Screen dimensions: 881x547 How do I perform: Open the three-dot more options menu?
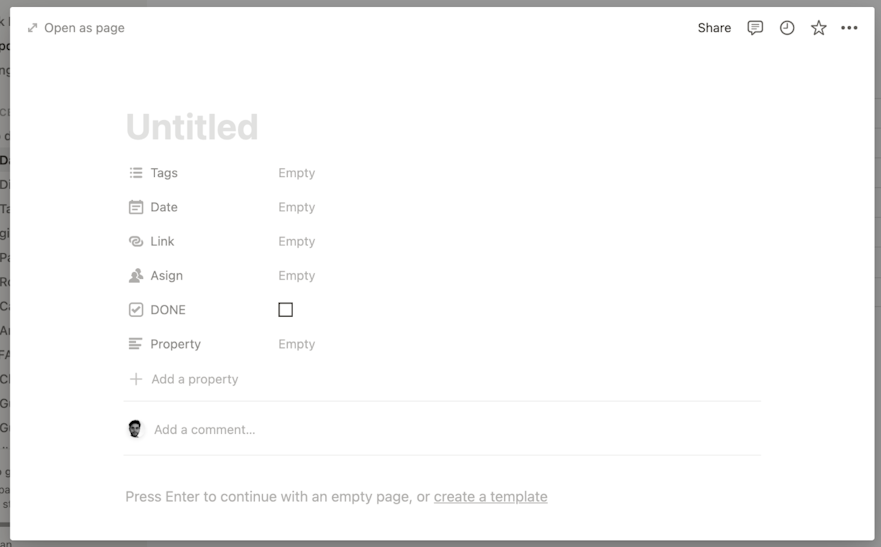pyautogui.click(x=849, y=28)
